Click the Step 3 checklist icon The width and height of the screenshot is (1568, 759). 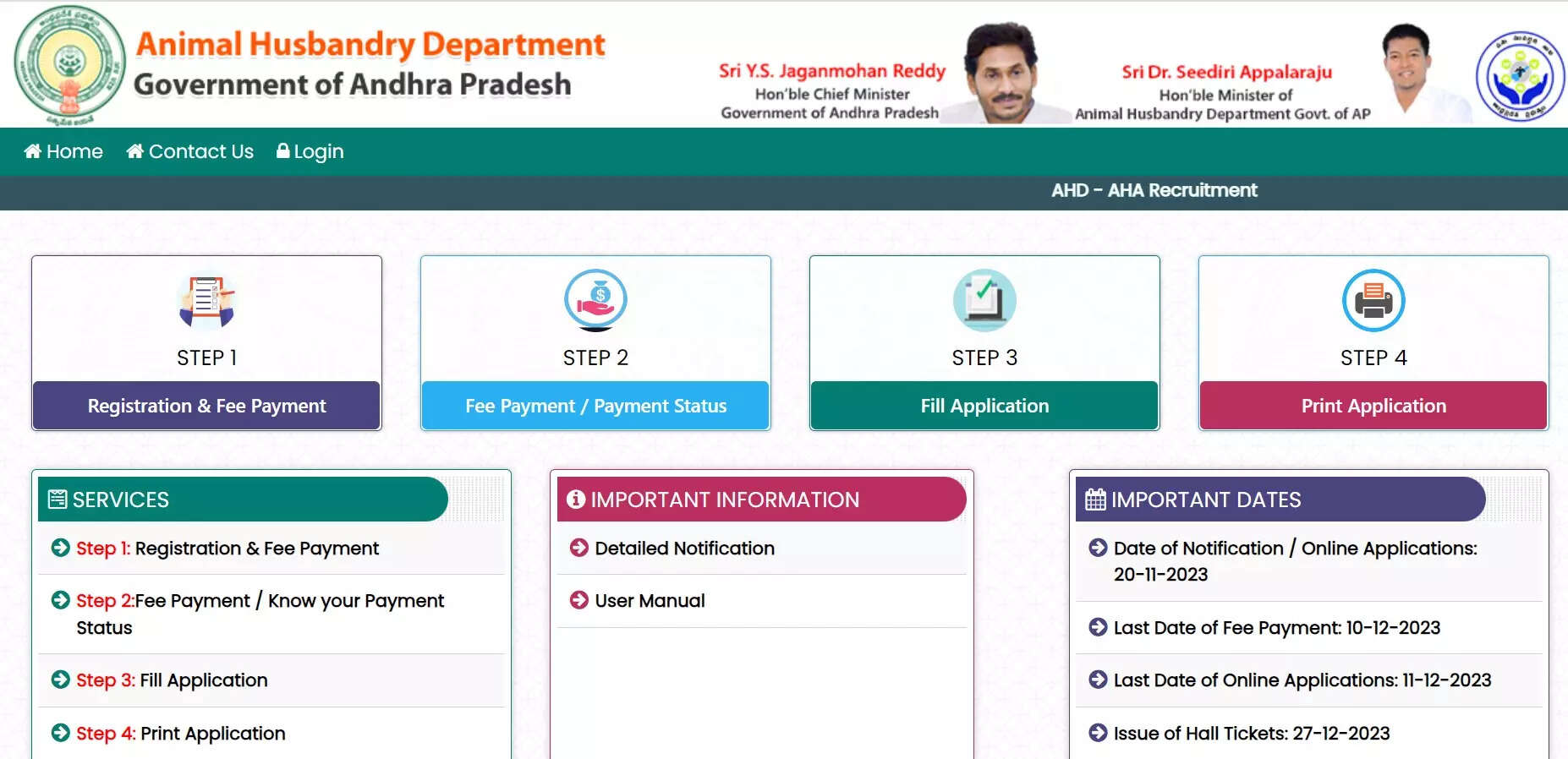click(984, 300)
